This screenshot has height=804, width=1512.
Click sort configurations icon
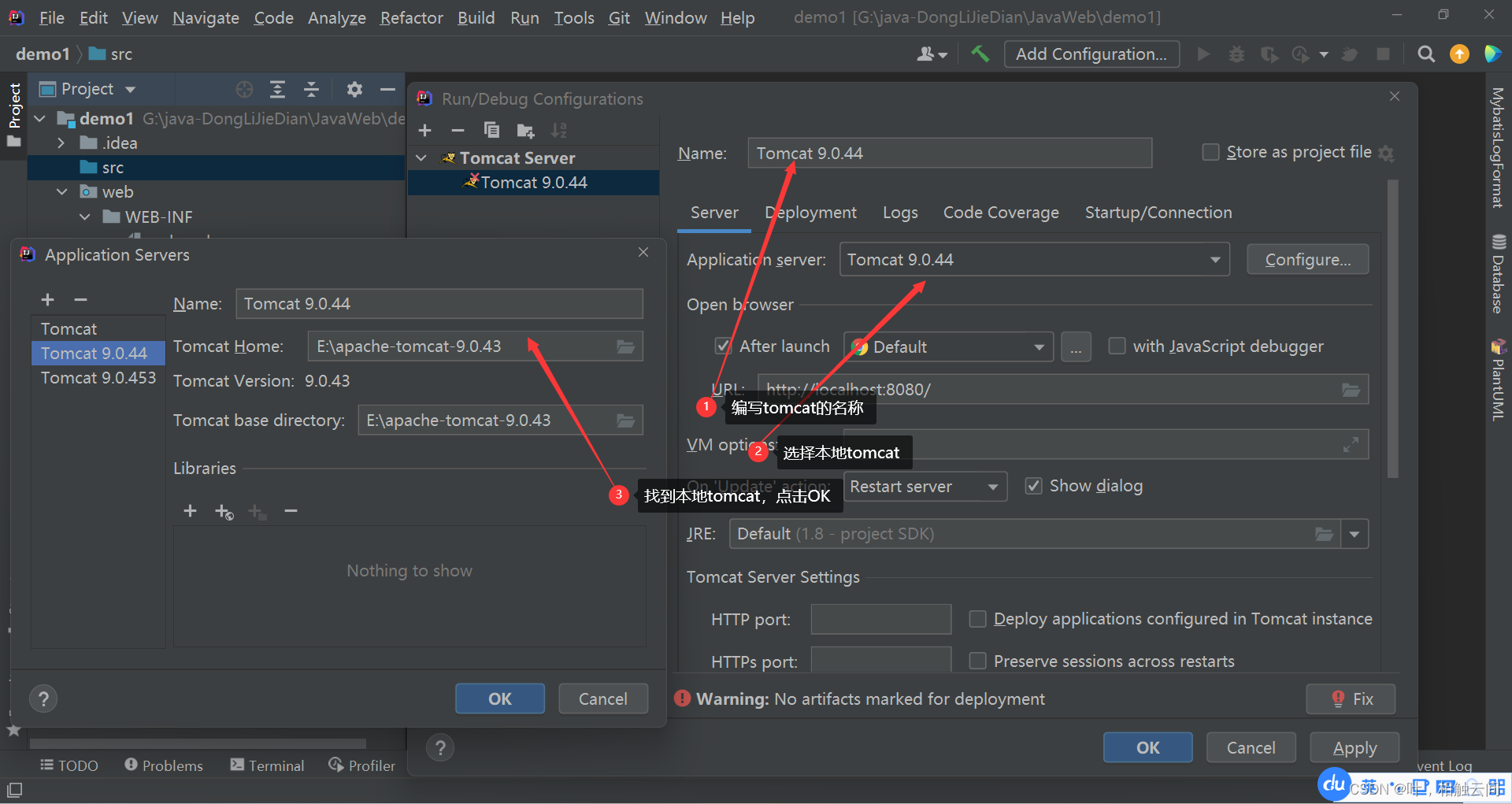coord(558,130)
